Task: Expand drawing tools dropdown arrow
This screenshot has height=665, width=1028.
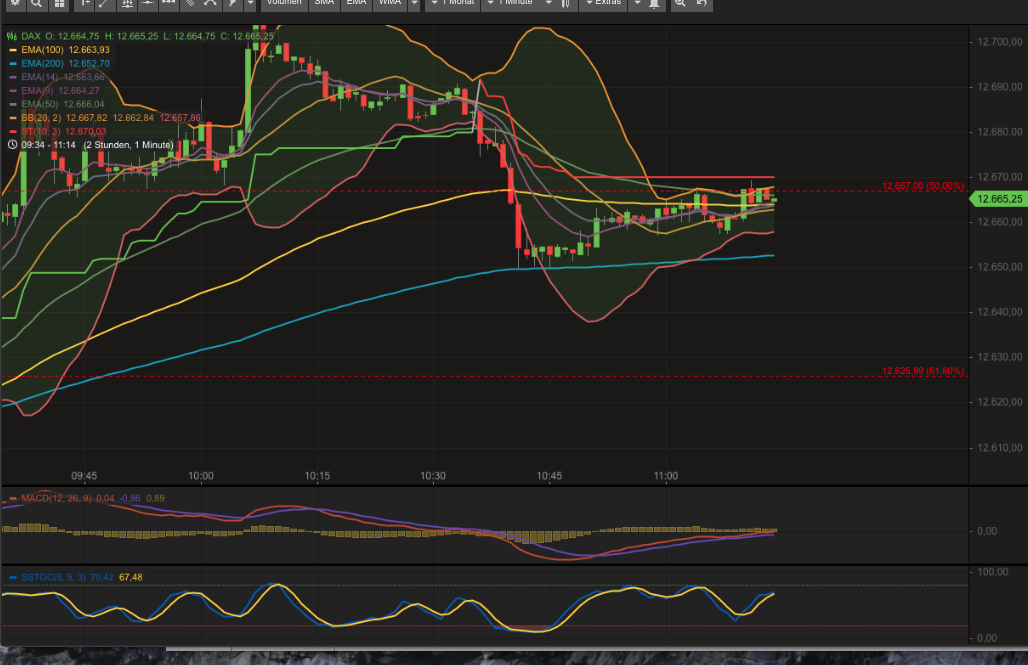Action: (x=250, y=3)
